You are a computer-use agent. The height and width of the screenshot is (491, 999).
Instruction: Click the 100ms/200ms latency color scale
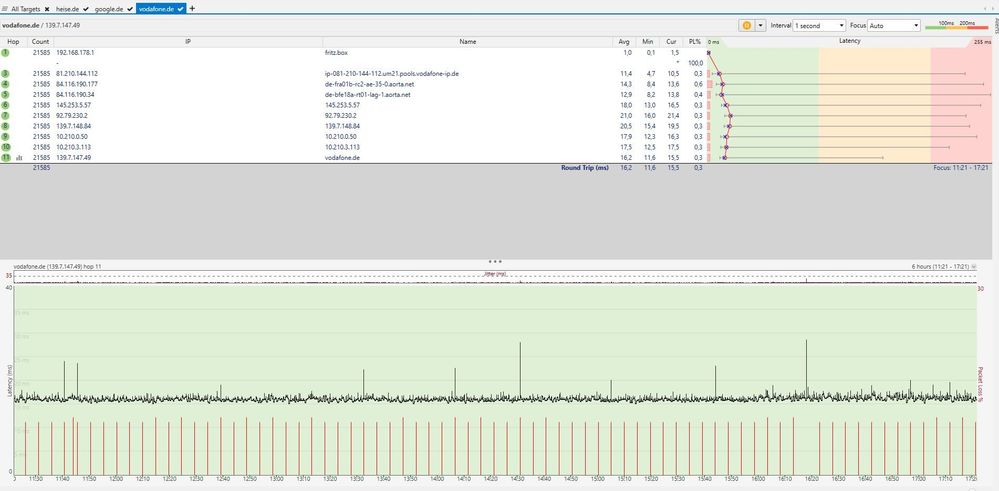tap(957, 25)
